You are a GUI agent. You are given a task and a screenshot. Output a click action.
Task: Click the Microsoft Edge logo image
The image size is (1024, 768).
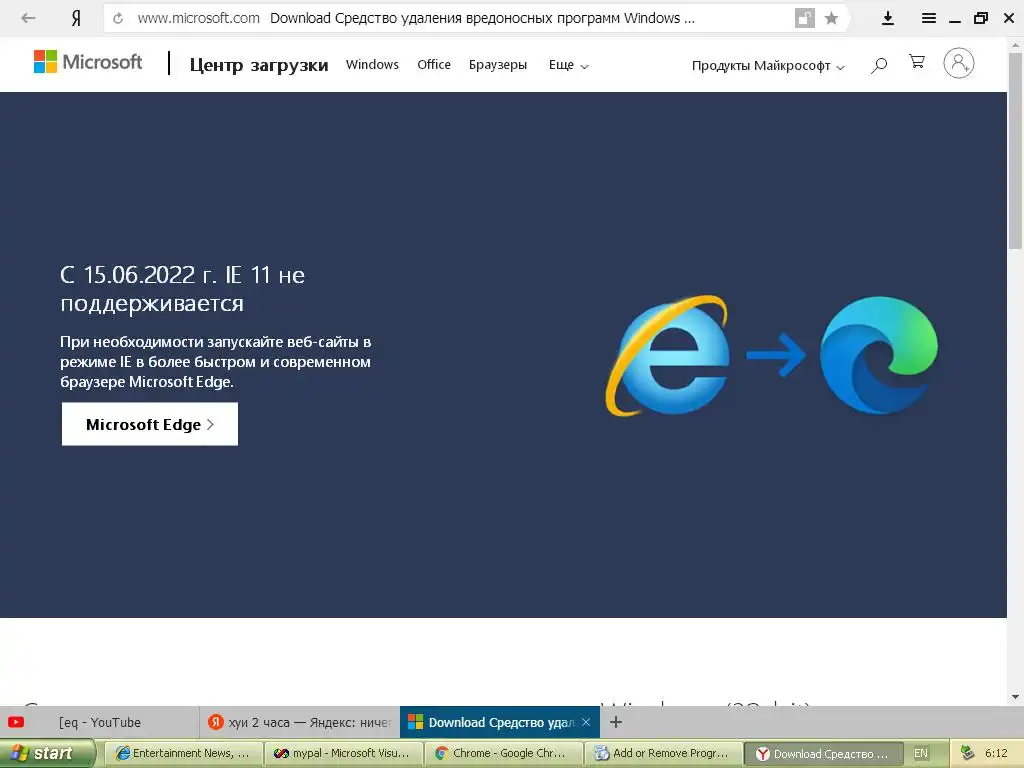click(879, 355)
